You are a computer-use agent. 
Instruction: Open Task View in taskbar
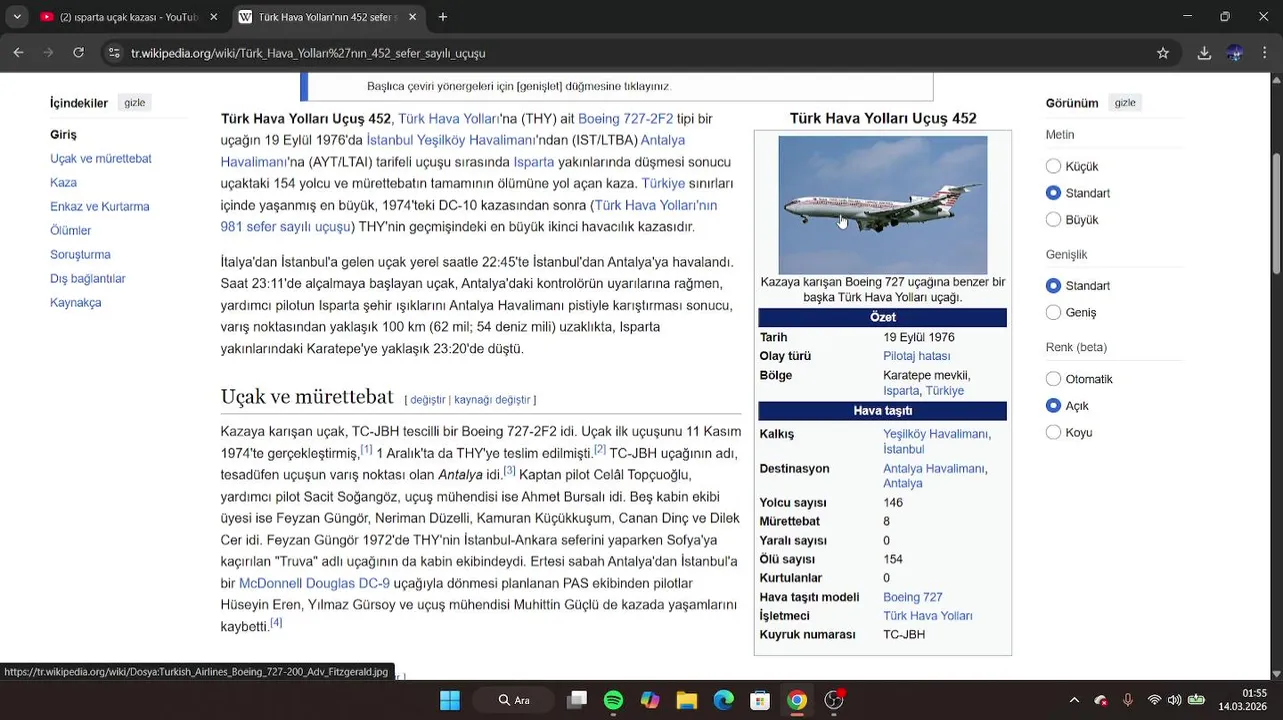pyautogui.click(x=577, y=700)
